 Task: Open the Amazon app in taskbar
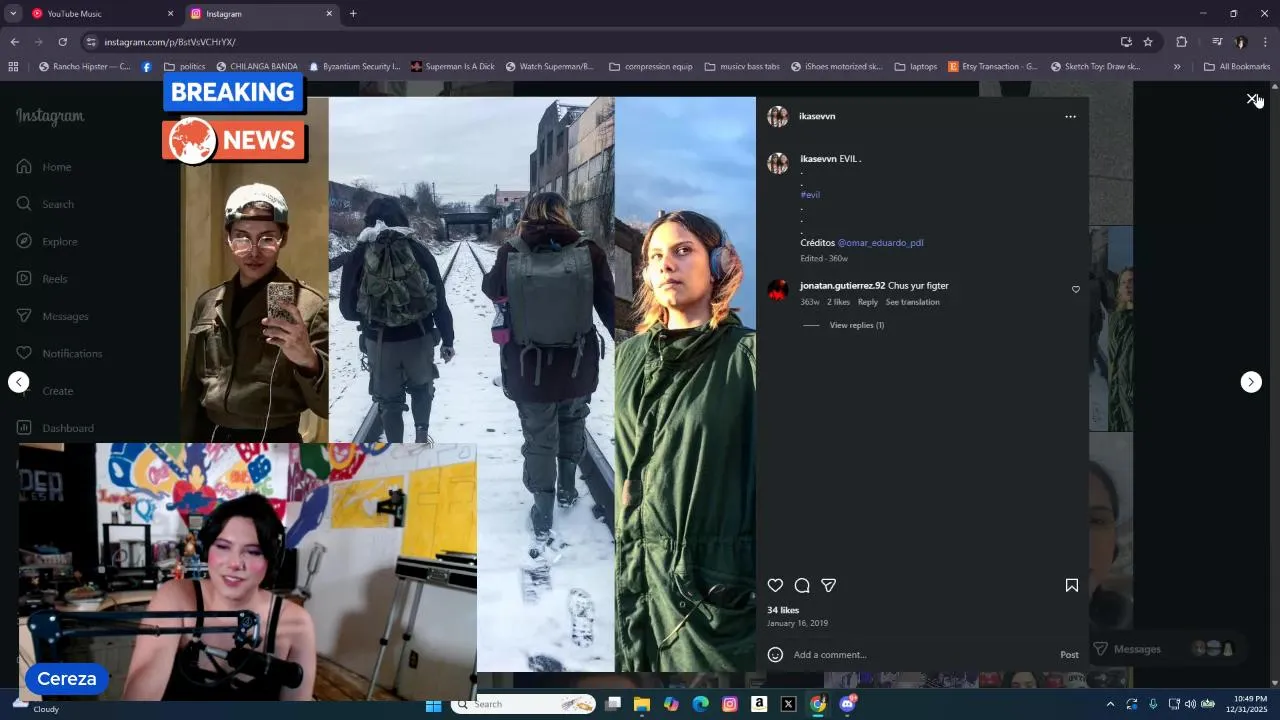pos(759,704)
